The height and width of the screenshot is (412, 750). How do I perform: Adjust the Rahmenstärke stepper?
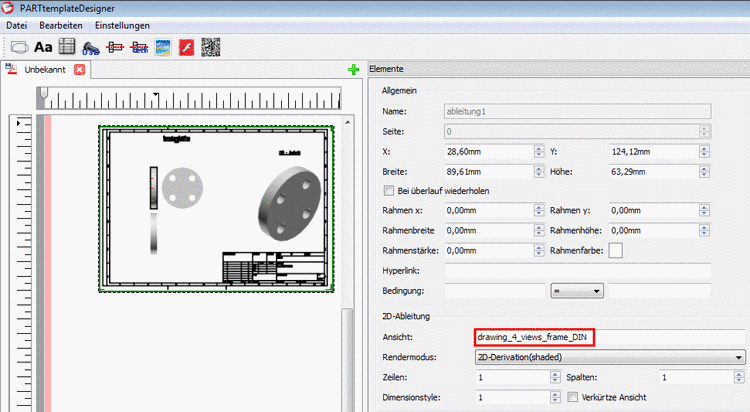(x=539, y=250)
